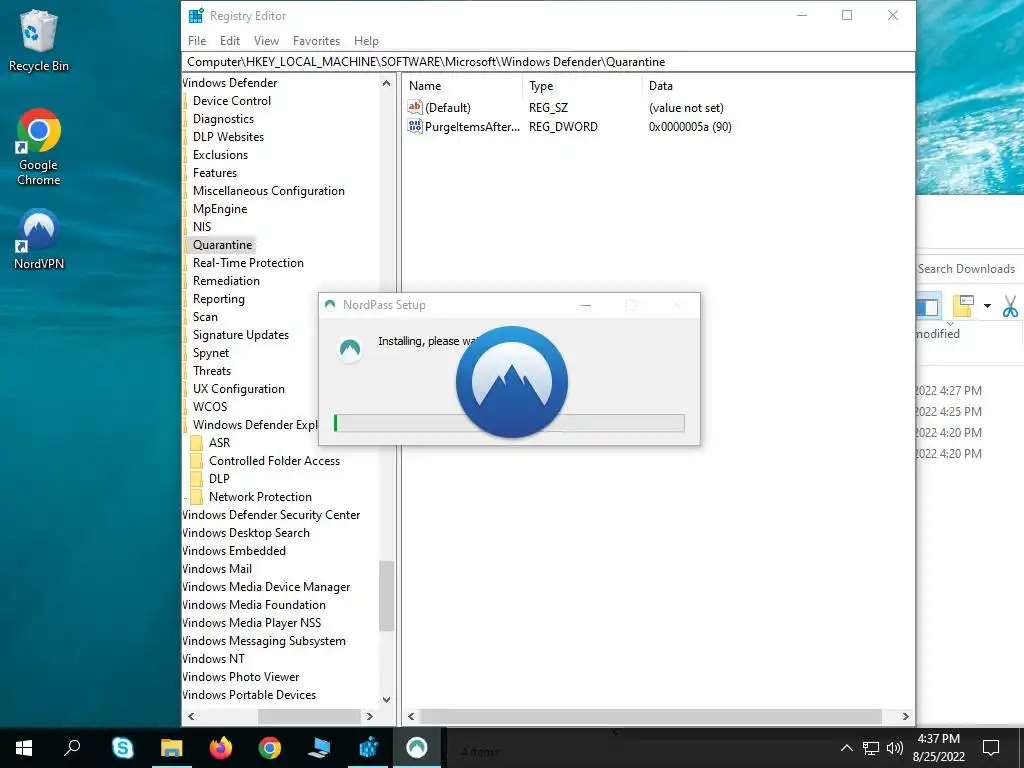Select the MpEngine key

[x=220, y=209]
